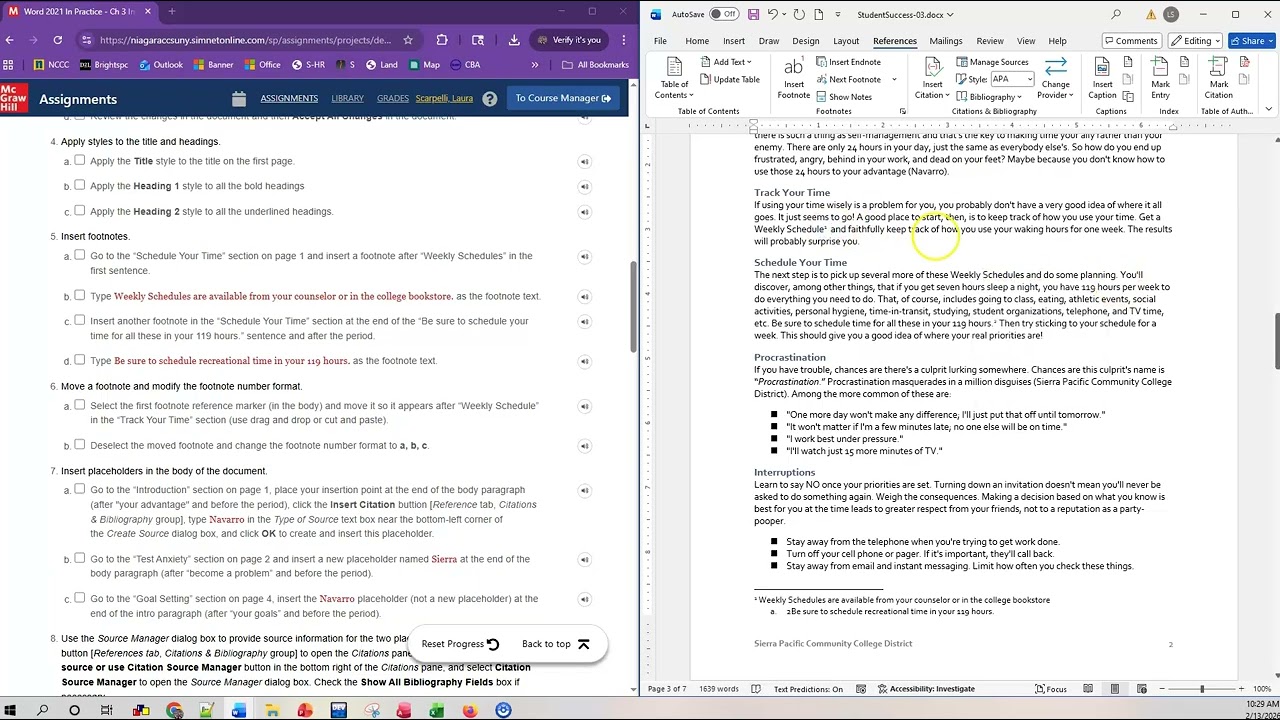This screenshot has width=1280, height=720.
Task: Click the Chrome icon in the taskbar
Action: tap(174, 711)
